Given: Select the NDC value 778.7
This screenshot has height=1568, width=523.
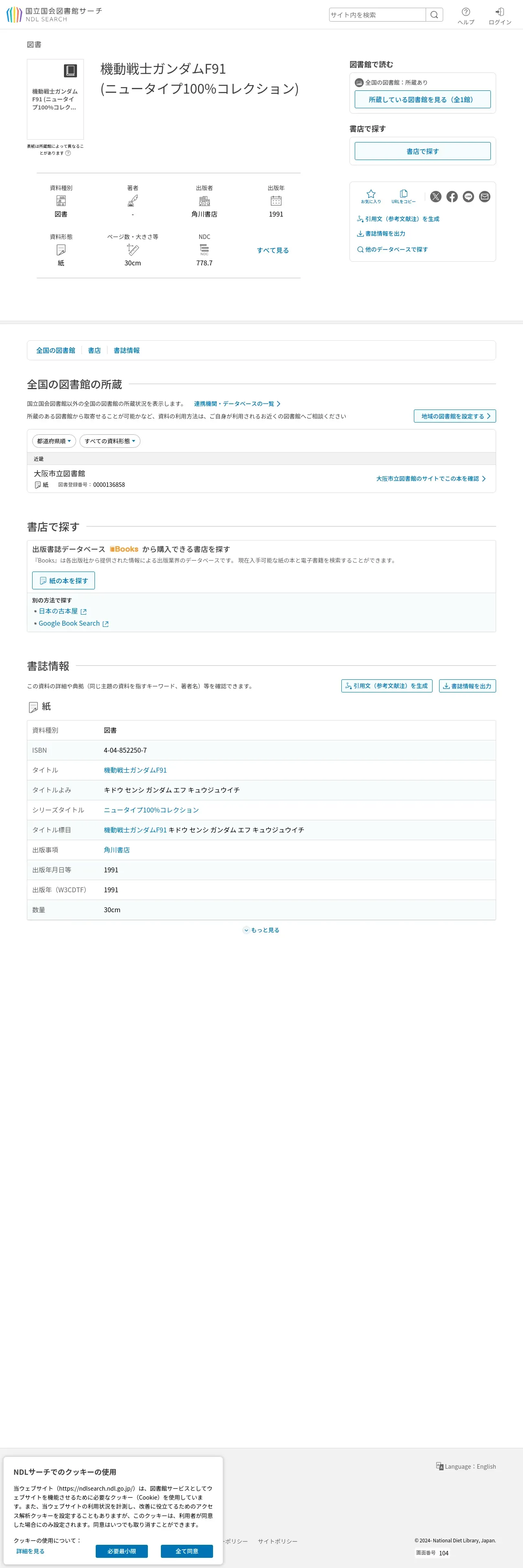Looking at the screenshot, I should 204,263.
